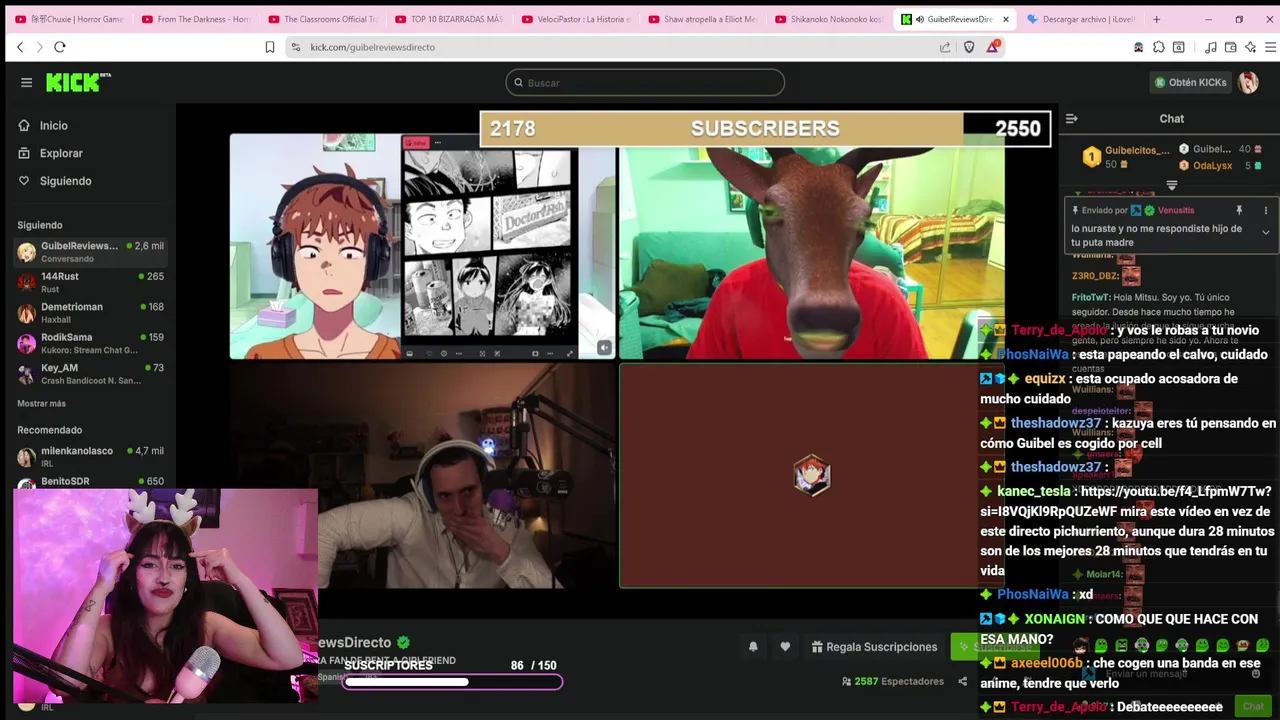This screenshot has width=1280, height=720.
Task: Expand the gift leaderboard in chat
Action: coord(1172,185)
